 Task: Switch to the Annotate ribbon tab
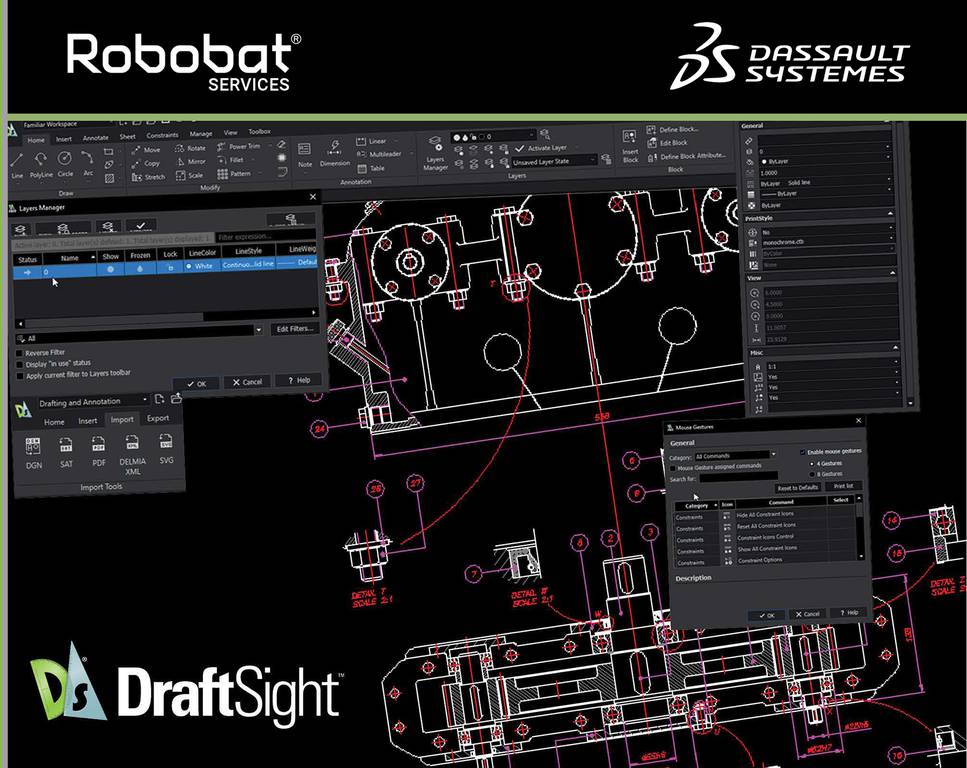[96, 138]
